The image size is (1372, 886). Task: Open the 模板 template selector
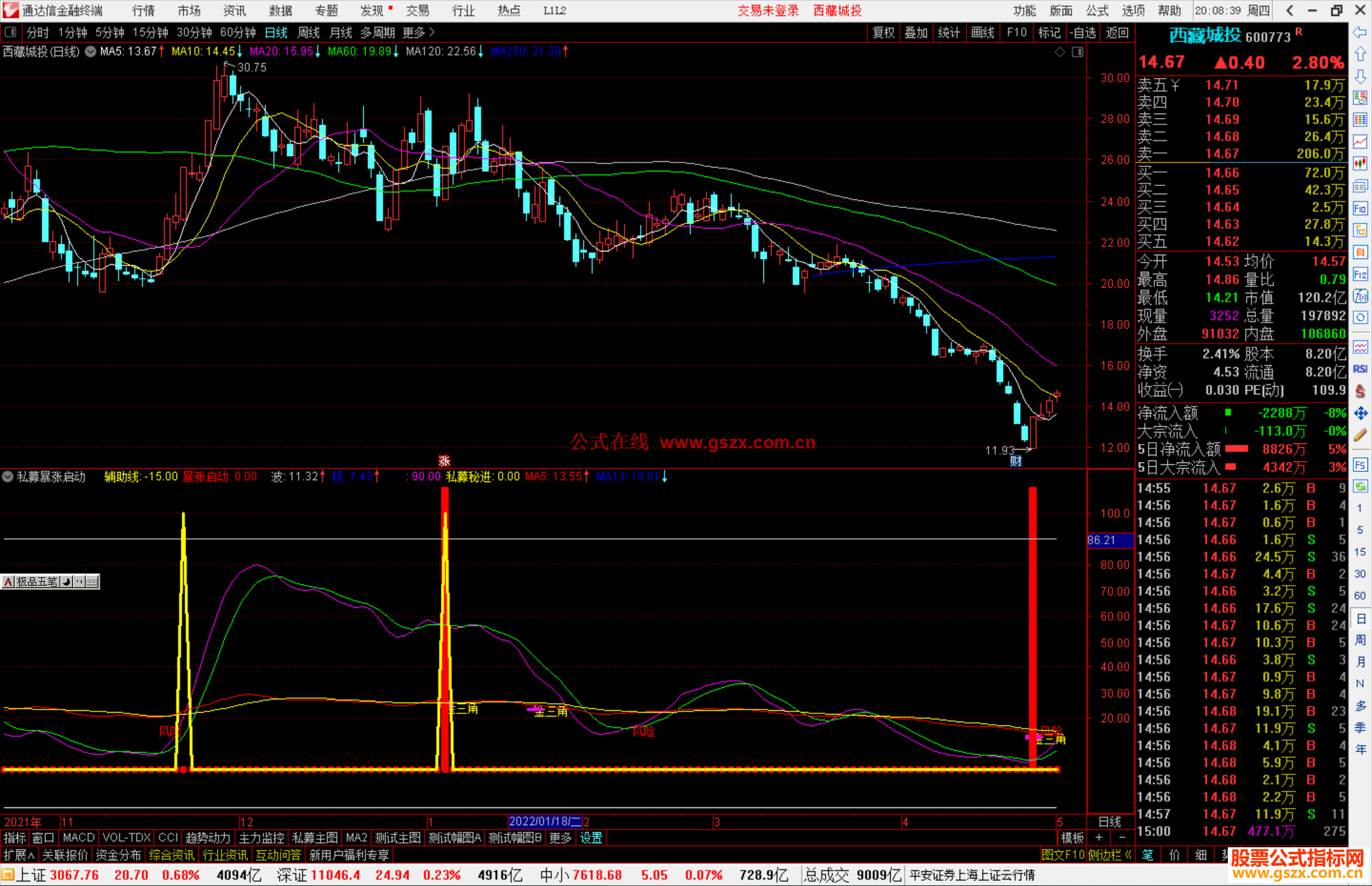(1073, 838)
